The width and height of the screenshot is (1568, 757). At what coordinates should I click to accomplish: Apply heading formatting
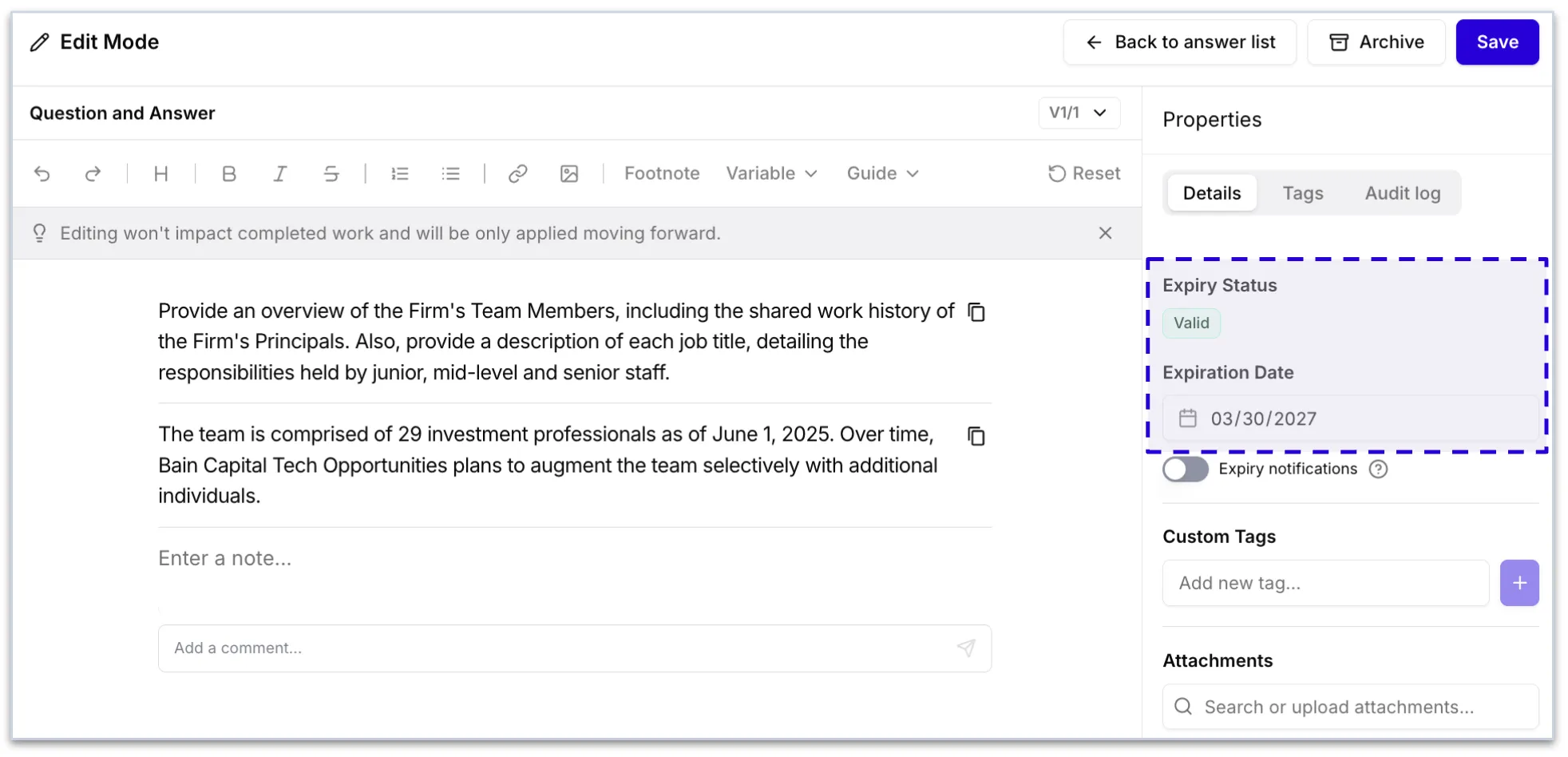click(160, 173)
